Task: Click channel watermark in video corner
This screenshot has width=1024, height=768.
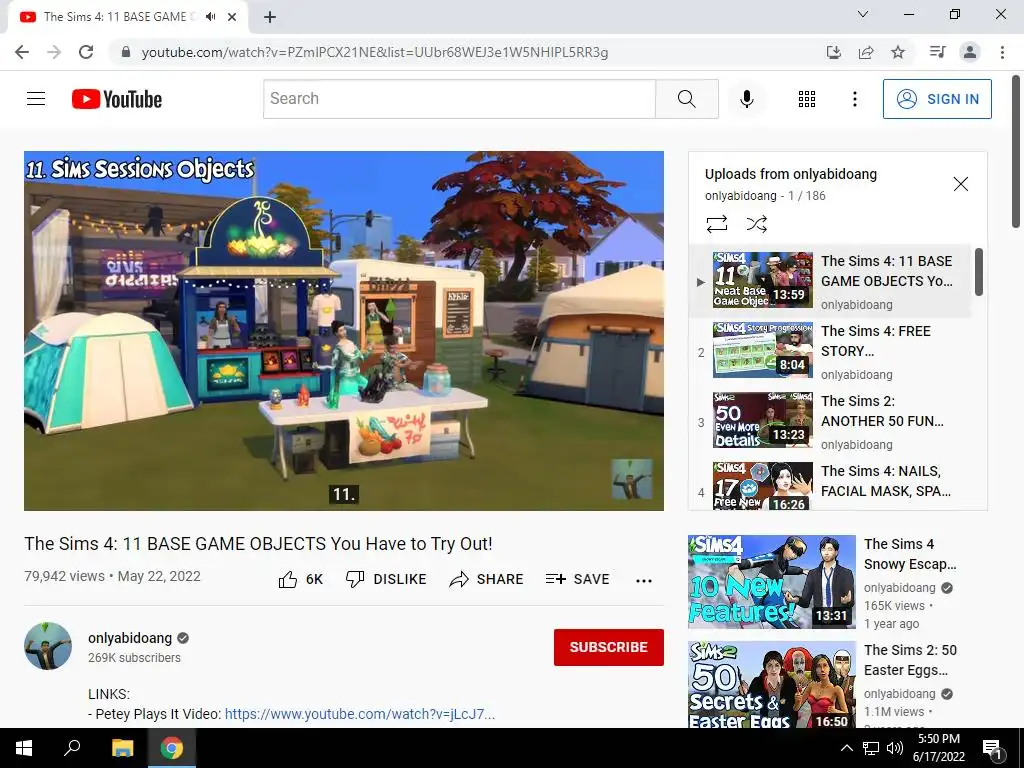Action: [x=632, y=479]
